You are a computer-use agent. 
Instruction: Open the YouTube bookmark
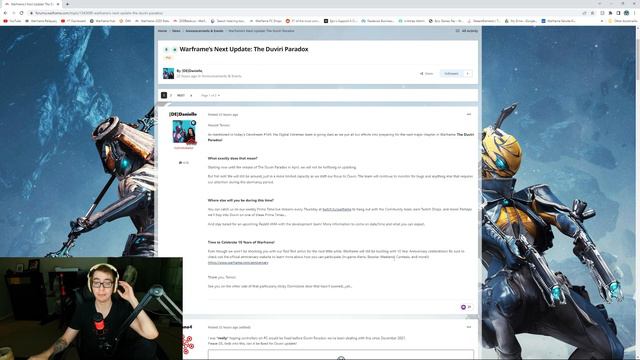pos(12,21)
